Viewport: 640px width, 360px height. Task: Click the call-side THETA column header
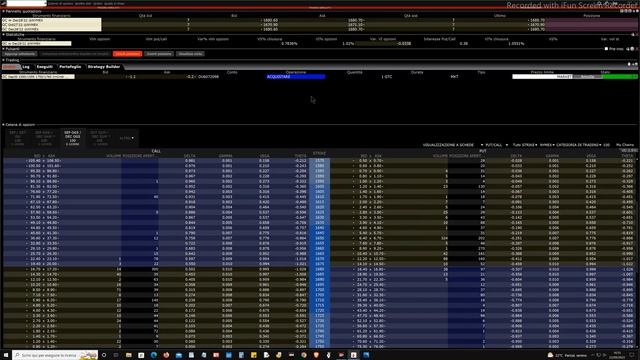tap(300, 156)
